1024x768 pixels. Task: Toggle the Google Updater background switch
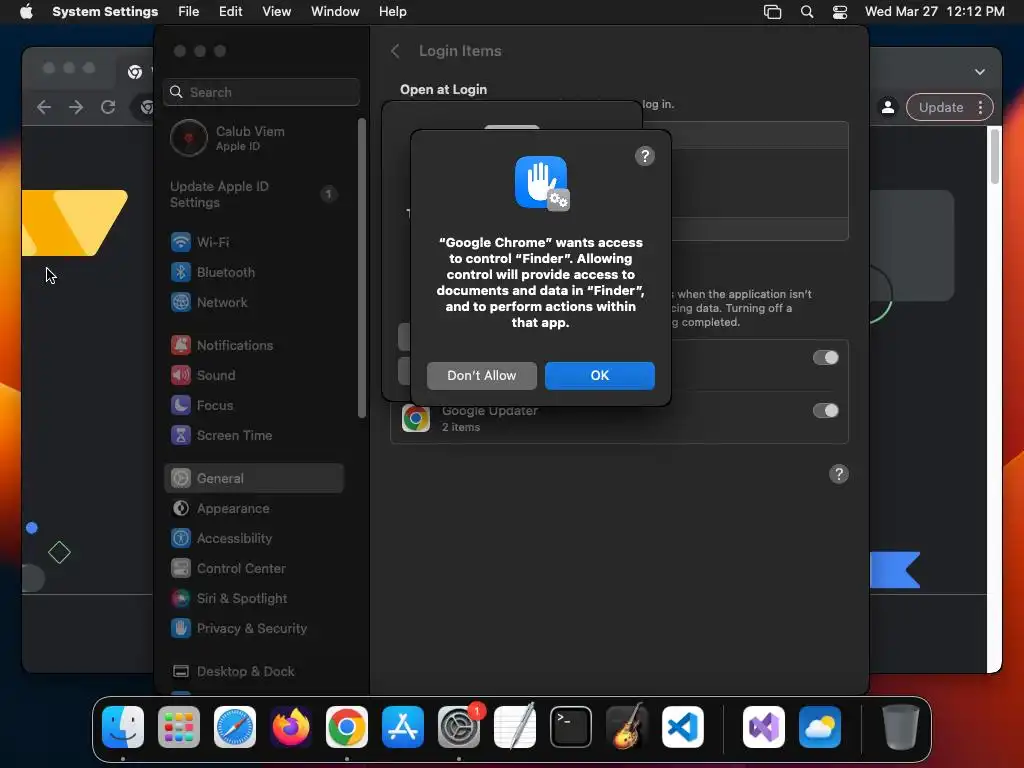tap(825, 411)
